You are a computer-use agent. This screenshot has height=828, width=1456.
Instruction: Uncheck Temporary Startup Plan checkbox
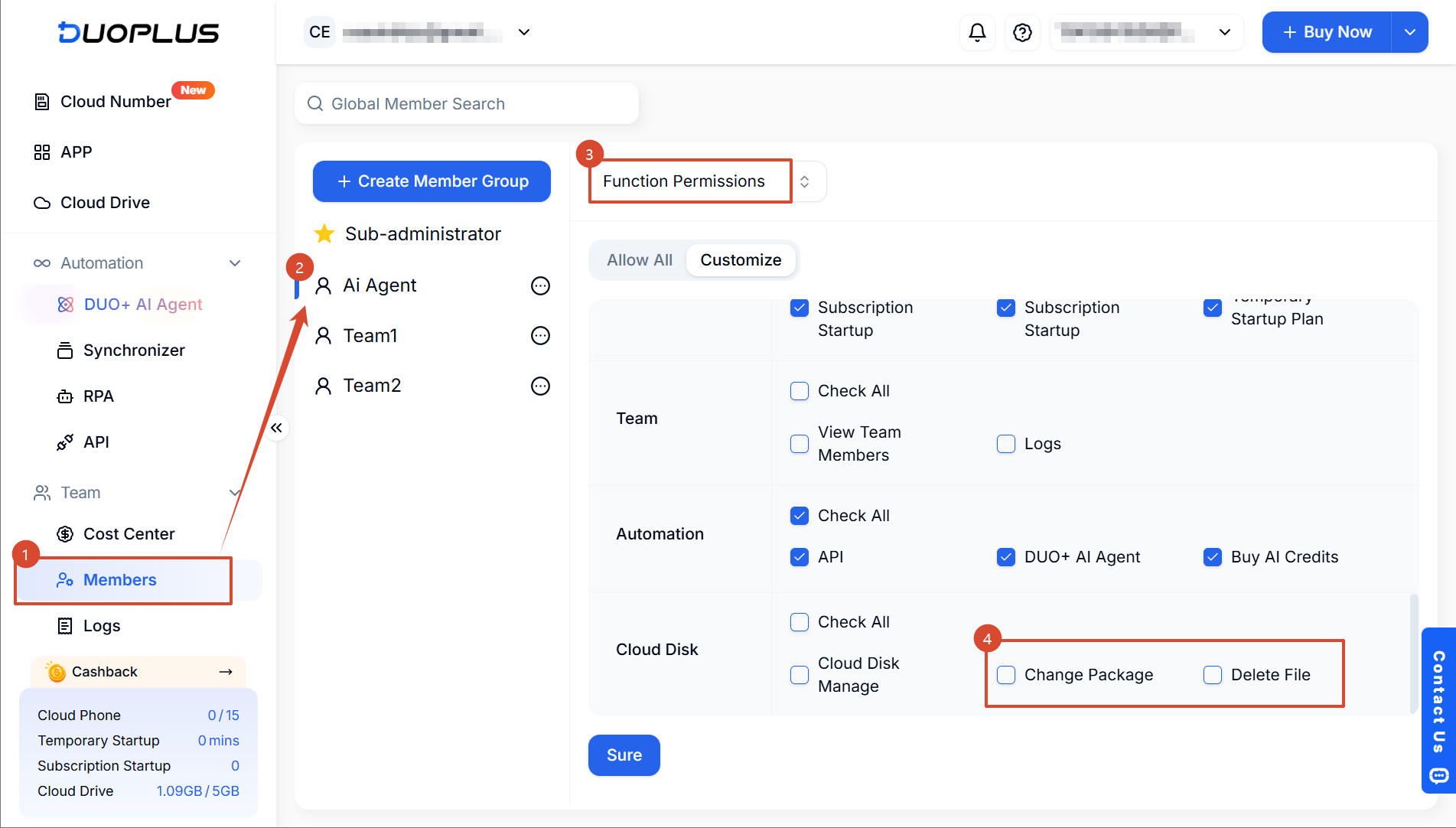coord(1213,308)
